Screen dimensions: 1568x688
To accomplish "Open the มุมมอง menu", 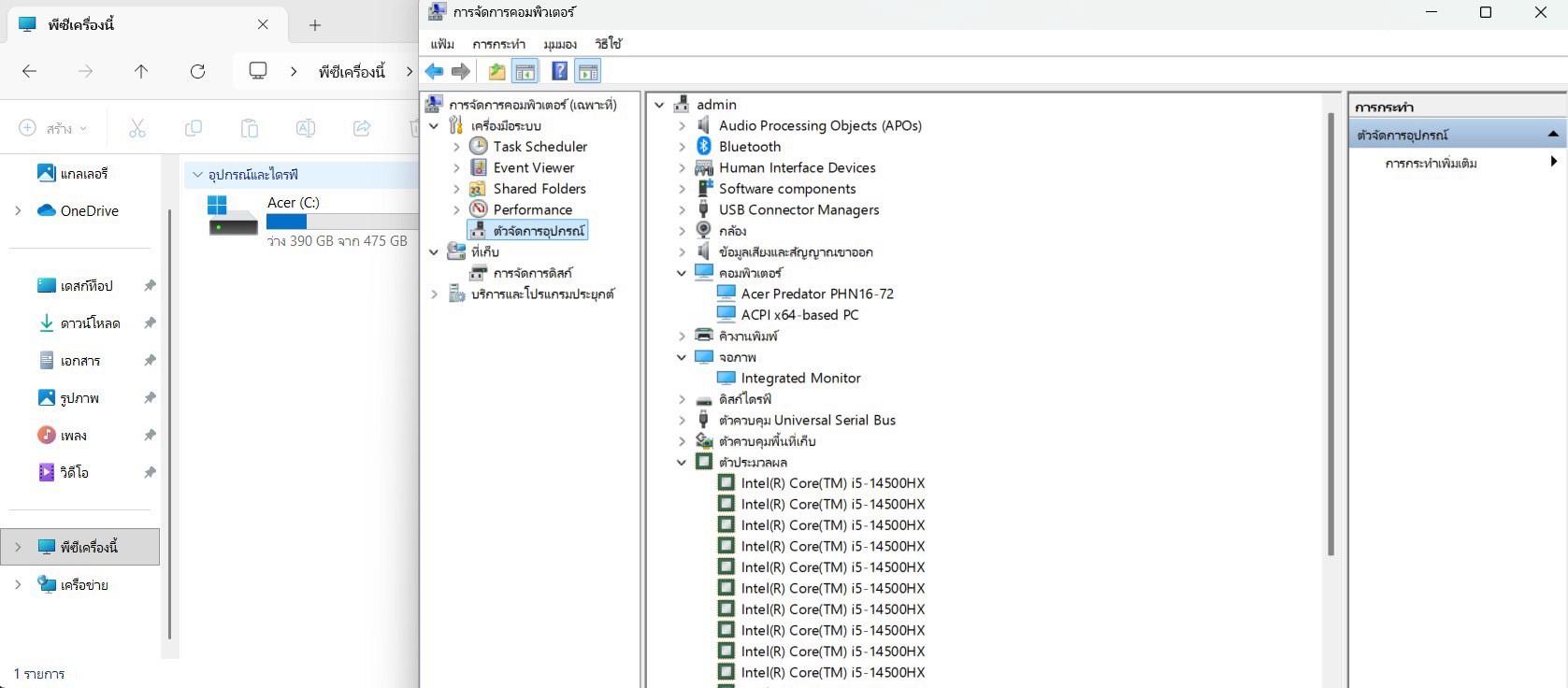I will 560,44.
